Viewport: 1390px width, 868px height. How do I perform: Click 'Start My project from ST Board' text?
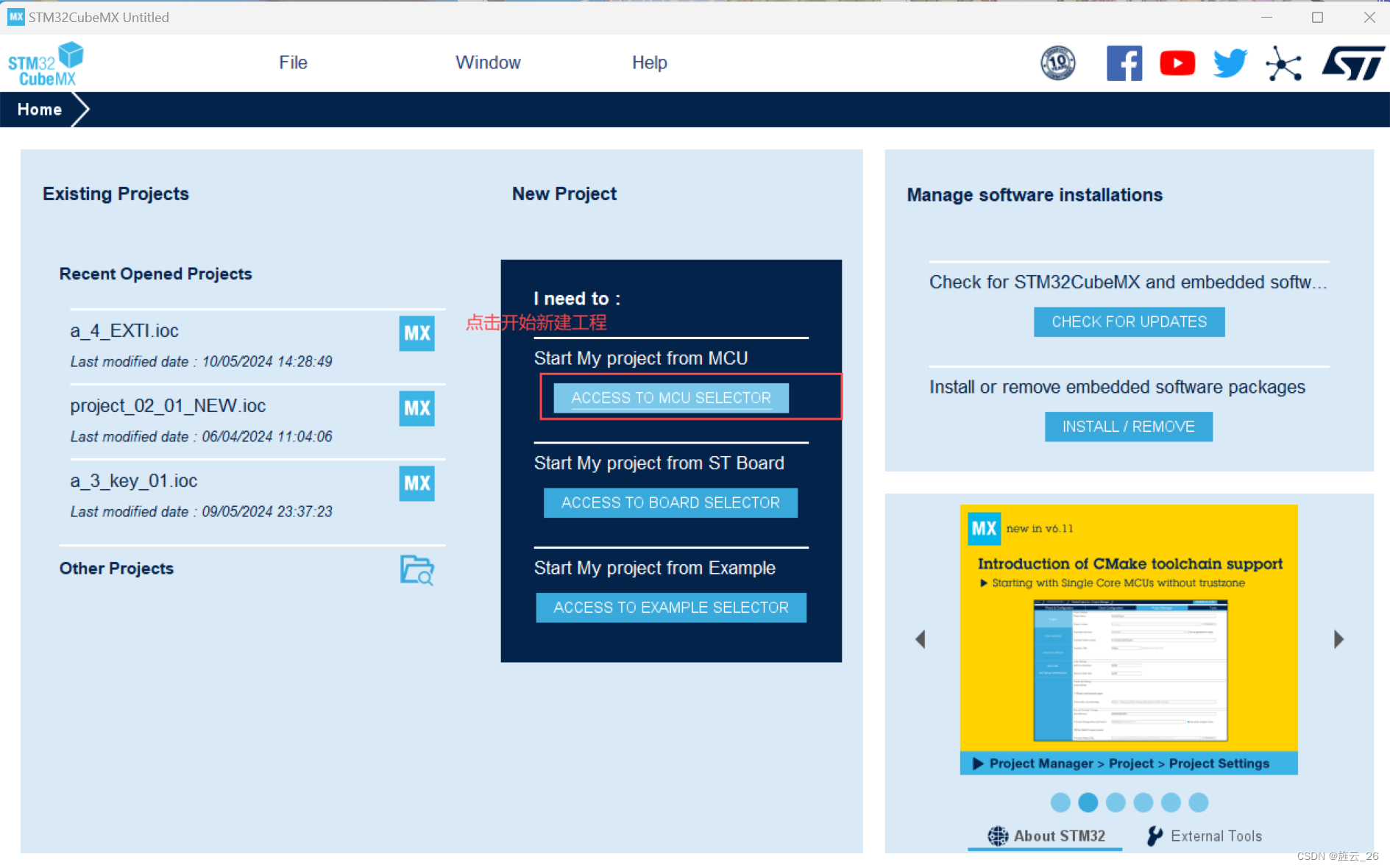pyautogui.click(x=659, y=463)
